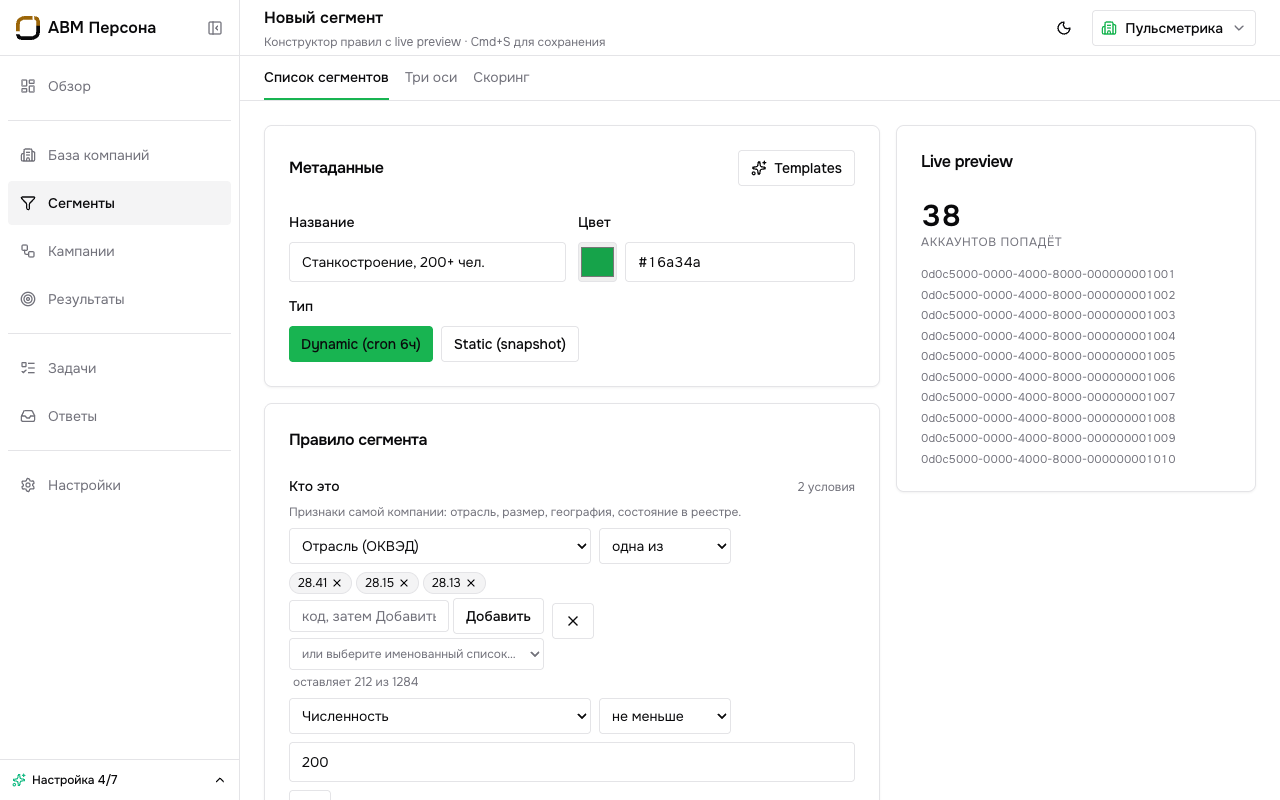Remove the 28.13 code chip
Viewport: 1280px width, 800px height.
click(471, 583)
